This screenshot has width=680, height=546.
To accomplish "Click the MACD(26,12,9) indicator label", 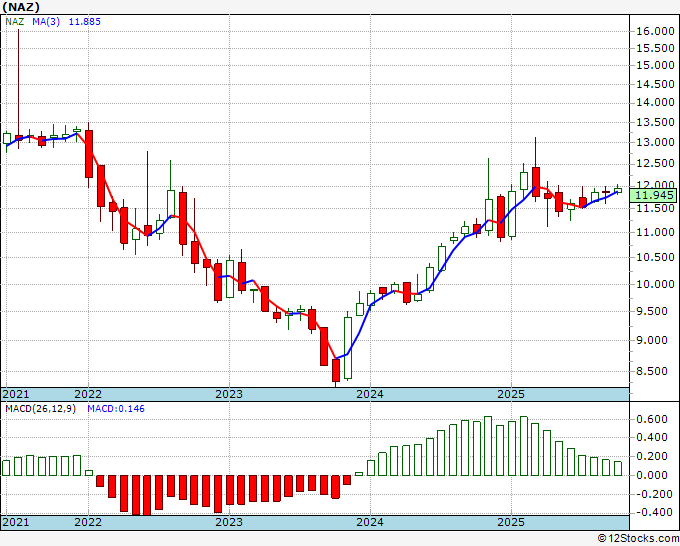I will click(40, 409).
